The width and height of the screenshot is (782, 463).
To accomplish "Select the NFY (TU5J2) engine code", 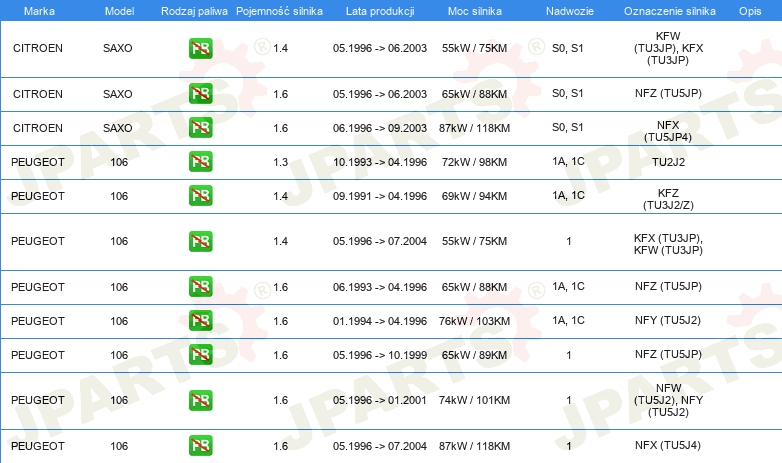I will point(668,320).
